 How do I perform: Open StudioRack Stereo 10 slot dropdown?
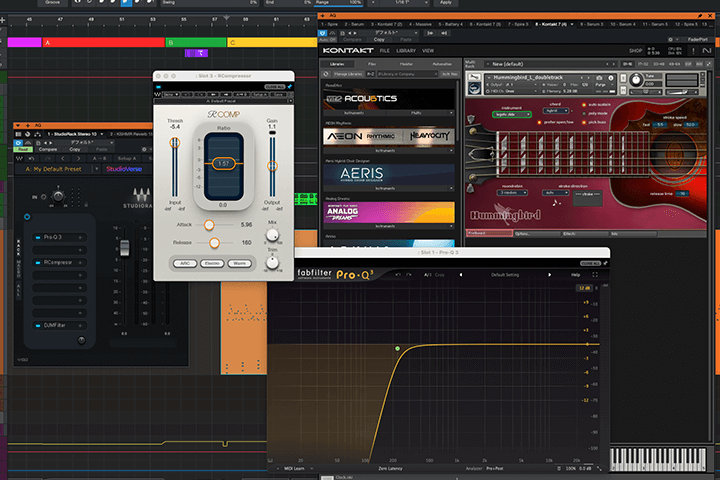(x=101, y=134)
